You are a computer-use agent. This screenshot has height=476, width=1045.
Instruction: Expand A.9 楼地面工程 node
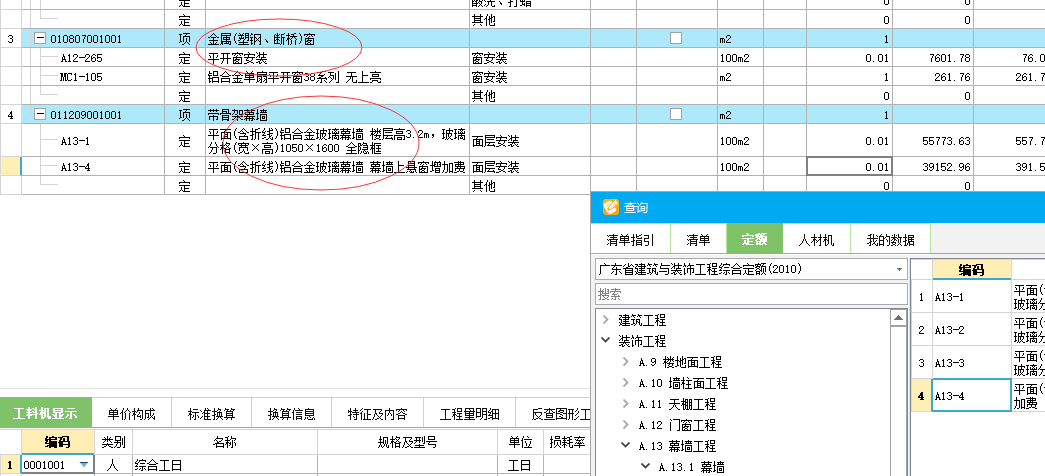[x=625, y=362]
